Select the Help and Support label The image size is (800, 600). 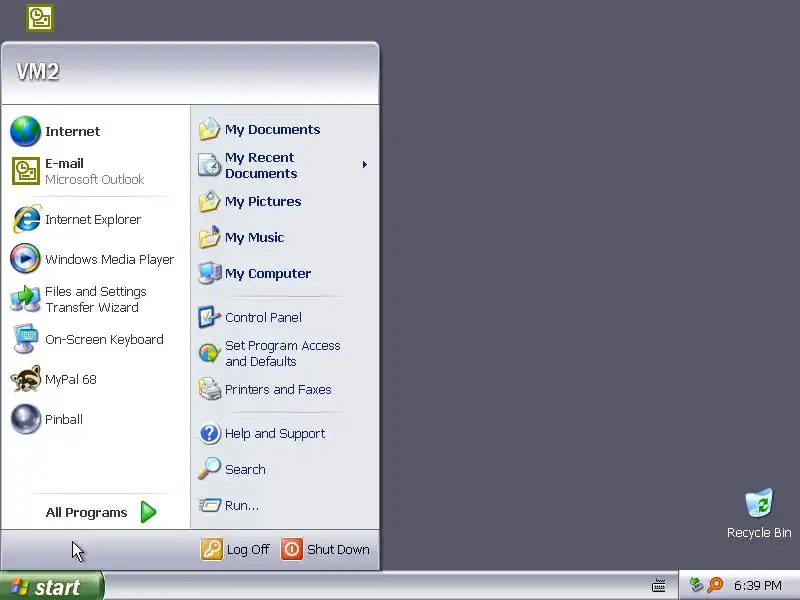pyautogui.click(x=275, y=434)
